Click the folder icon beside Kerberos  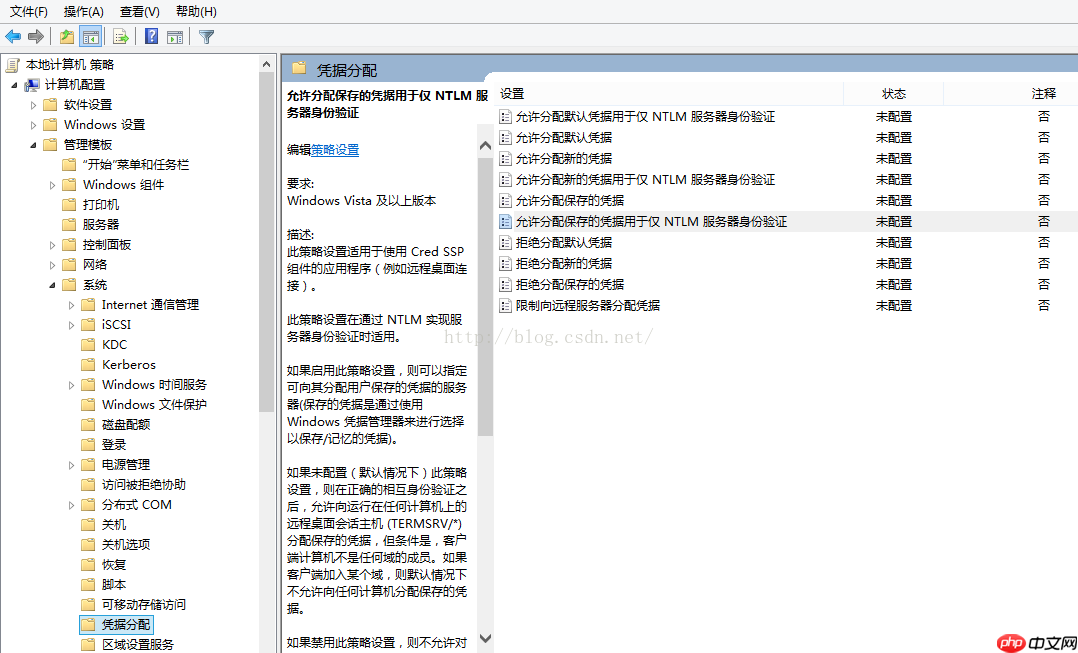click(89, 364)
